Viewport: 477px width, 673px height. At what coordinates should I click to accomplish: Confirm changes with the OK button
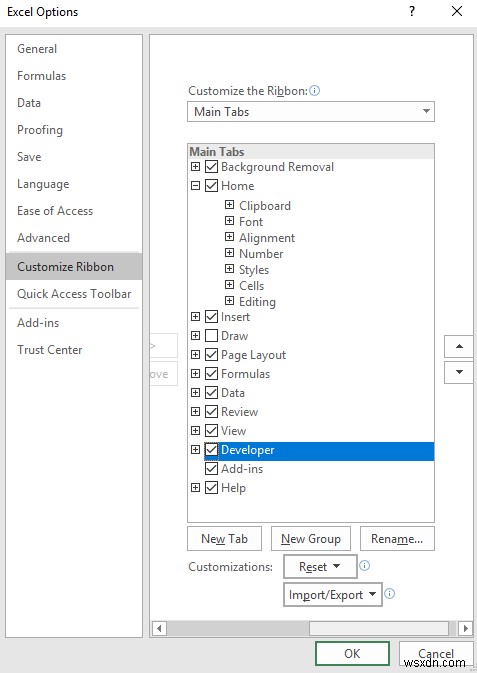pos(352,653)
